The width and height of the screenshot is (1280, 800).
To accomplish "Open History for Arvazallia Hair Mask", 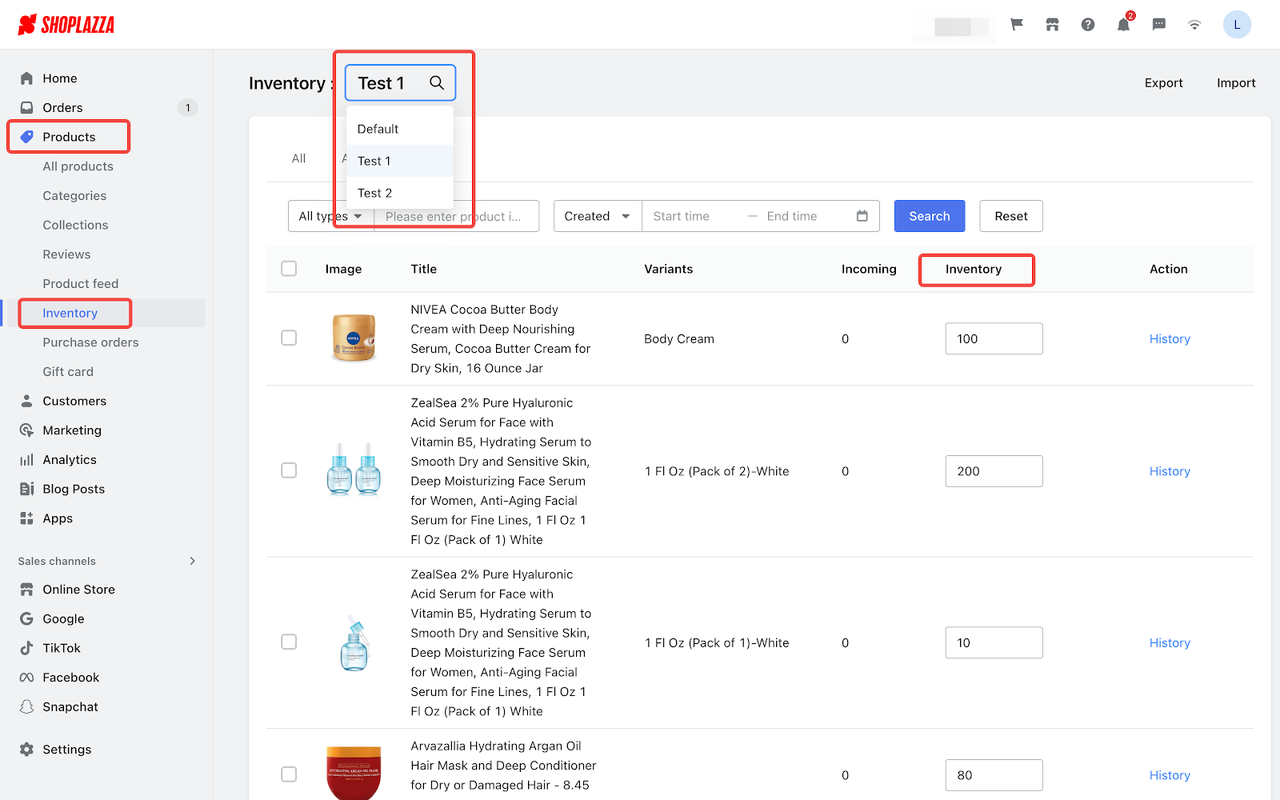I will tap(1169, 775).
